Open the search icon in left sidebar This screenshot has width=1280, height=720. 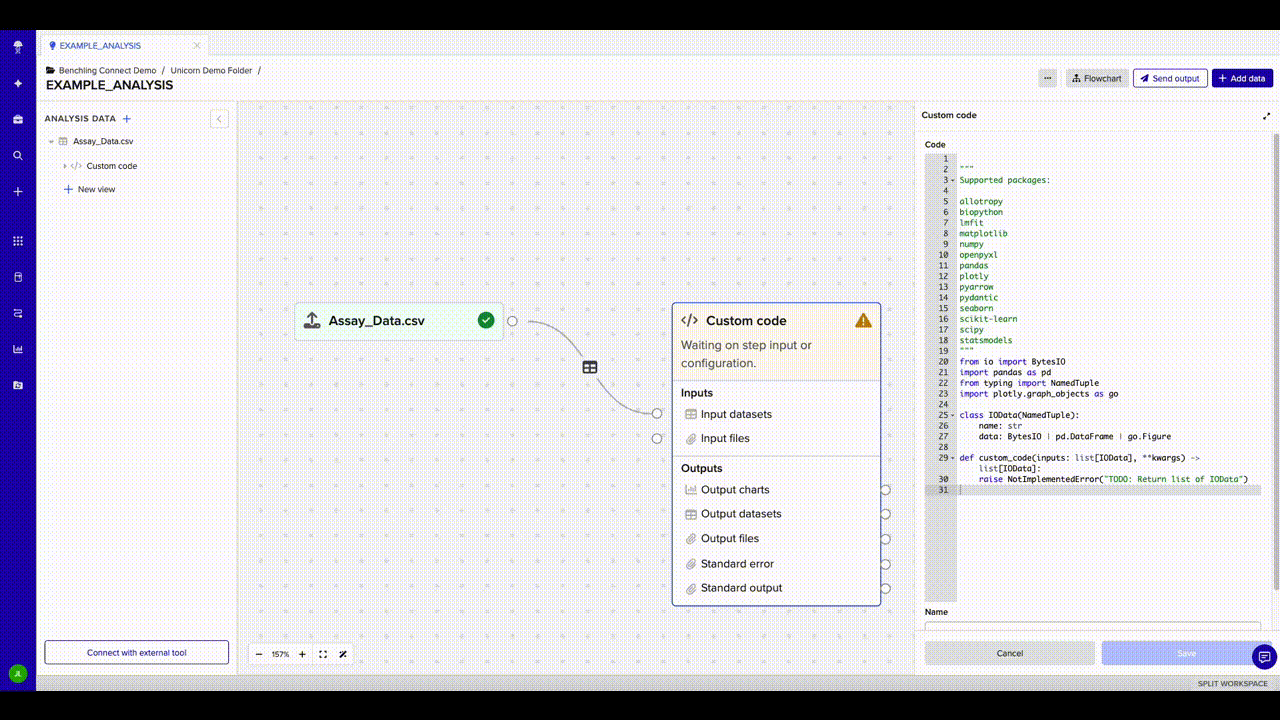point(18,156)
